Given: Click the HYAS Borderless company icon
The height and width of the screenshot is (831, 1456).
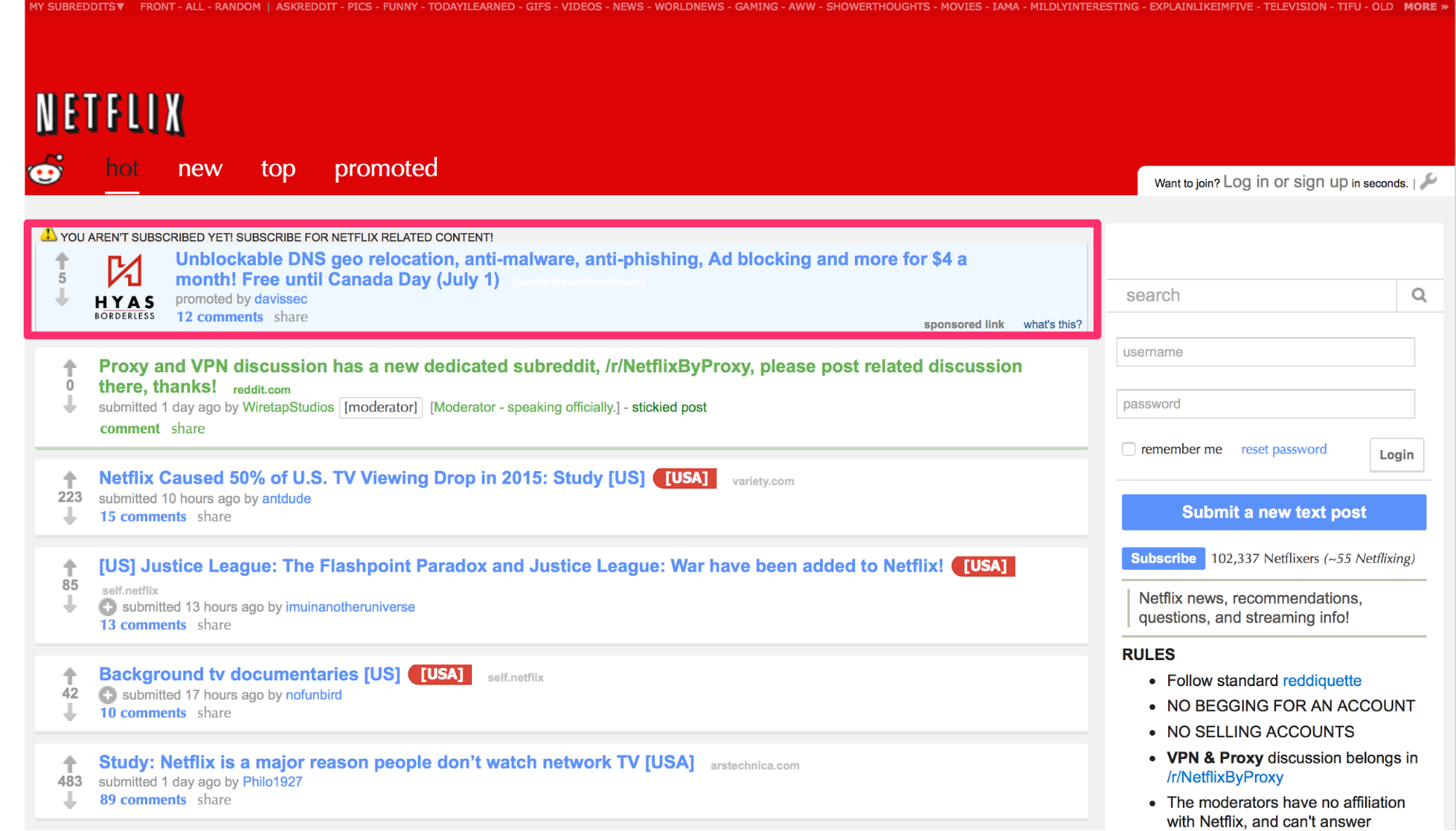Looking at the screenshot, I should (124, 285).
